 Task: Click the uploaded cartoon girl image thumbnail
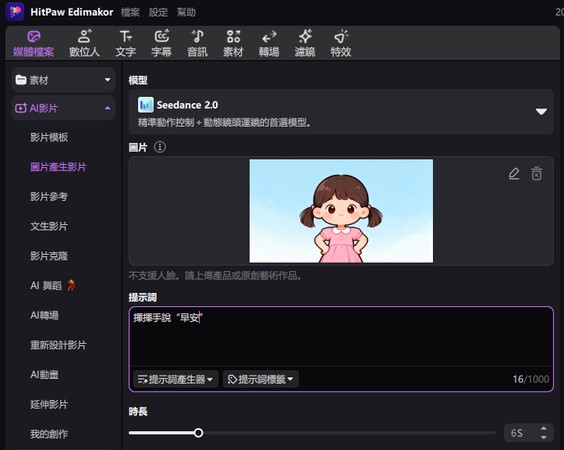pos(341,211)
